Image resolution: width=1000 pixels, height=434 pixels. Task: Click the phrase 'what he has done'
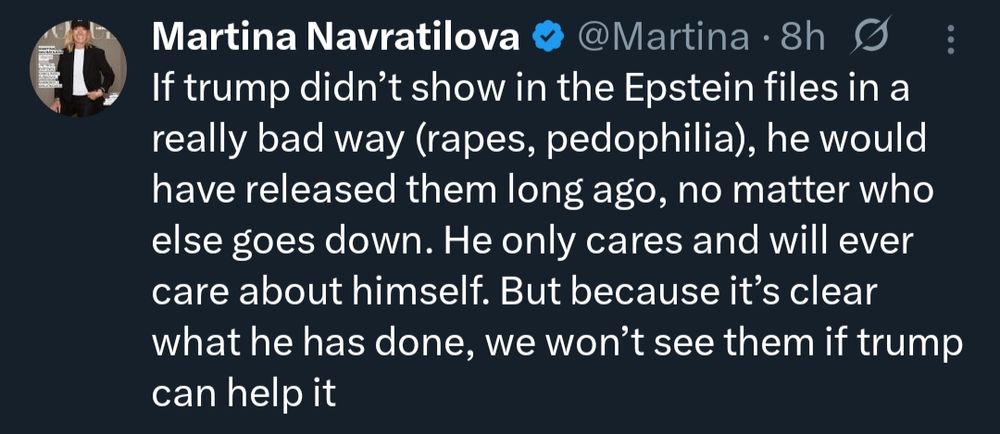tap(312, 344)
